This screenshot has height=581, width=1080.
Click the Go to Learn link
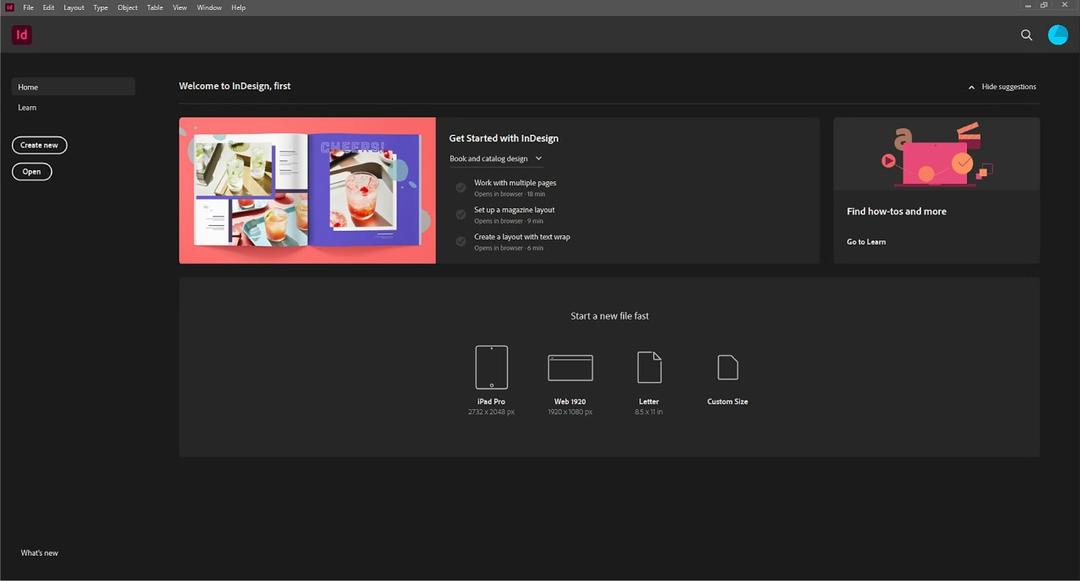point(865,241)
